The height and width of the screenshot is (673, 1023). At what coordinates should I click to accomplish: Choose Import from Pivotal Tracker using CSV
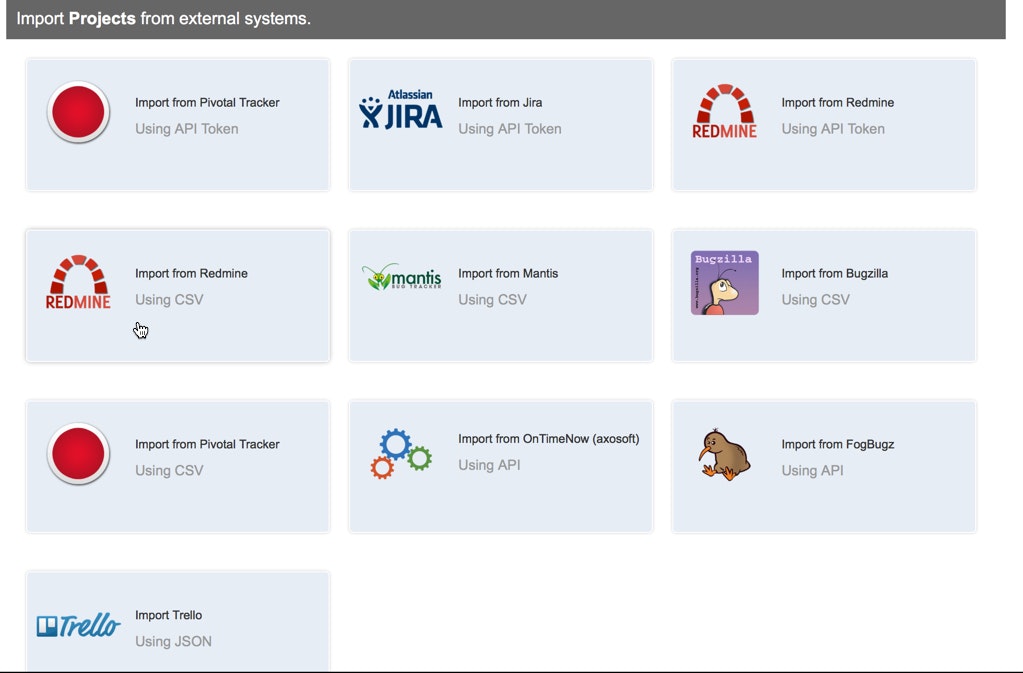[207, 444]
